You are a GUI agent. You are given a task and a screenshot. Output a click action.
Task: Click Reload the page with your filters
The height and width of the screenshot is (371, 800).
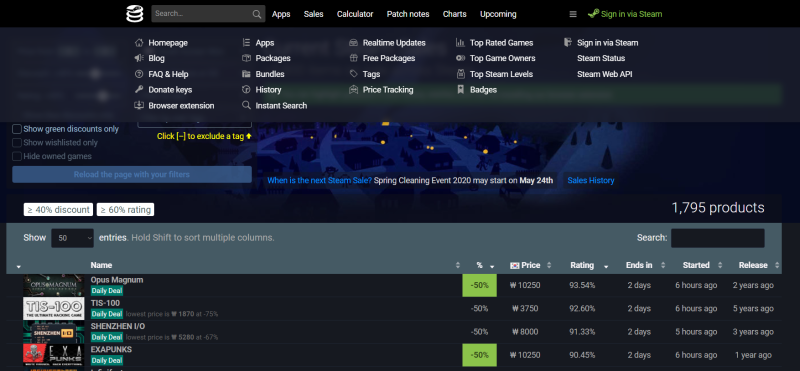[x=132, y=175]
